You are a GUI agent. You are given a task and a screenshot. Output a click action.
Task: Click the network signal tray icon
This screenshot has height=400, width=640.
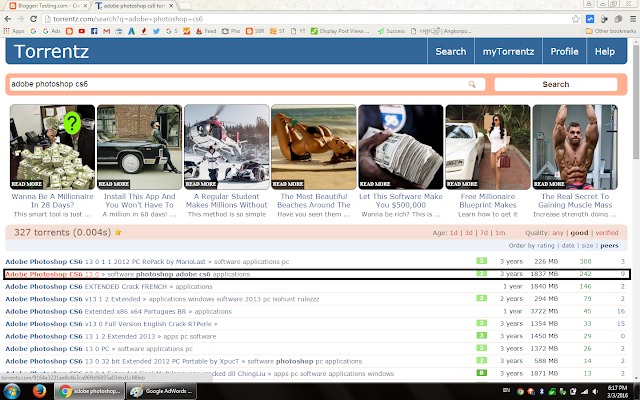[x=584, y=391]
